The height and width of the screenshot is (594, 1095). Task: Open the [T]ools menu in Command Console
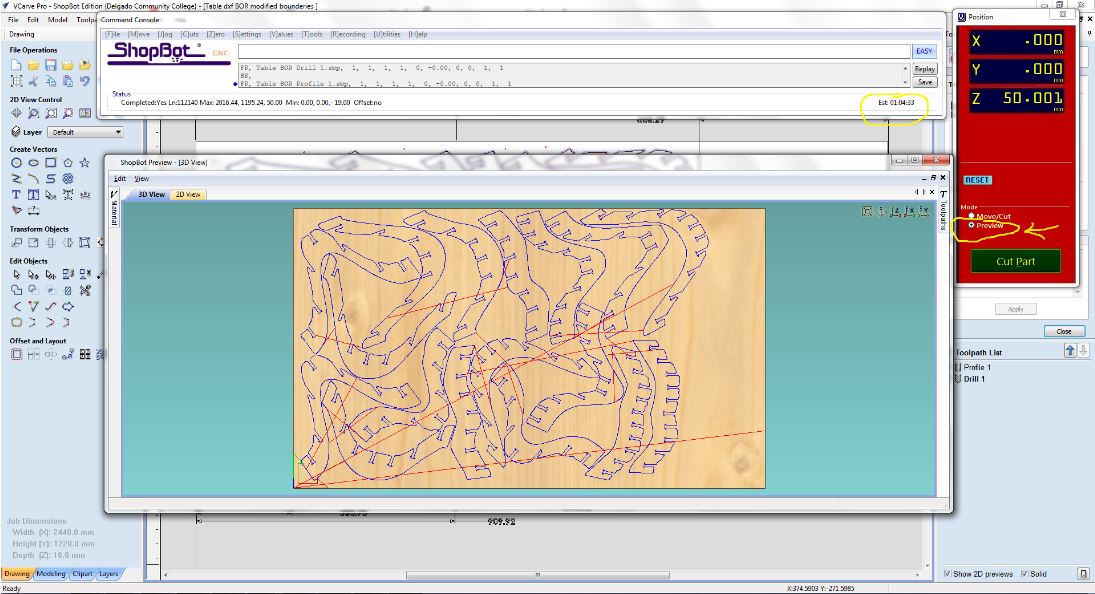(312, 34)
